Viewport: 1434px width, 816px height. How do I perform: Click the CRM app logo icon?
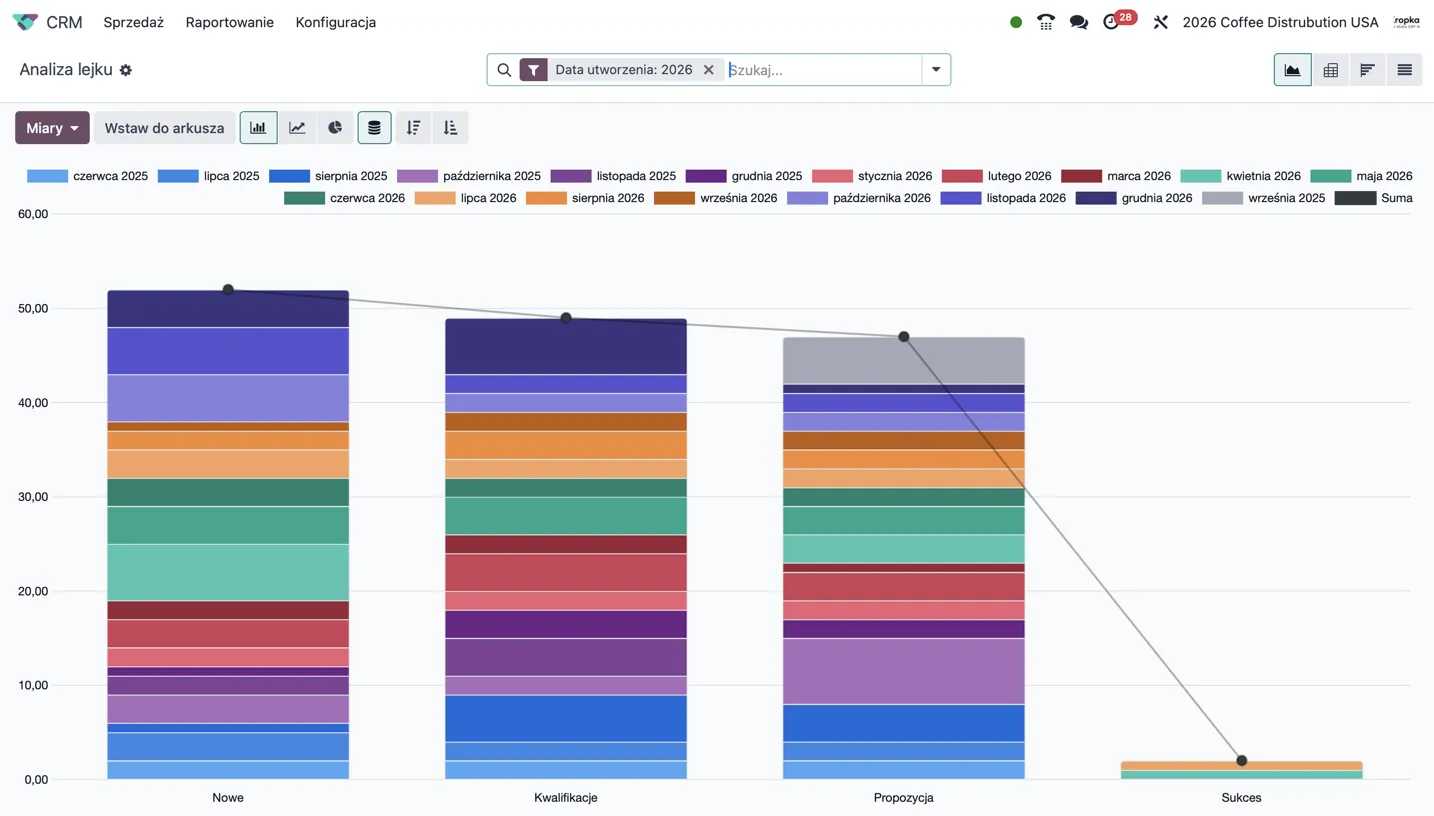click(25, 22)
